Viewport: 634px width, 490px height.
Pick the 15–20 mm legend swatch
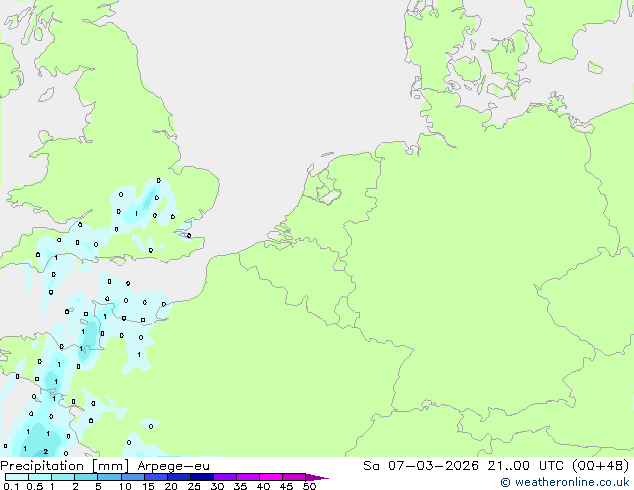155,477
